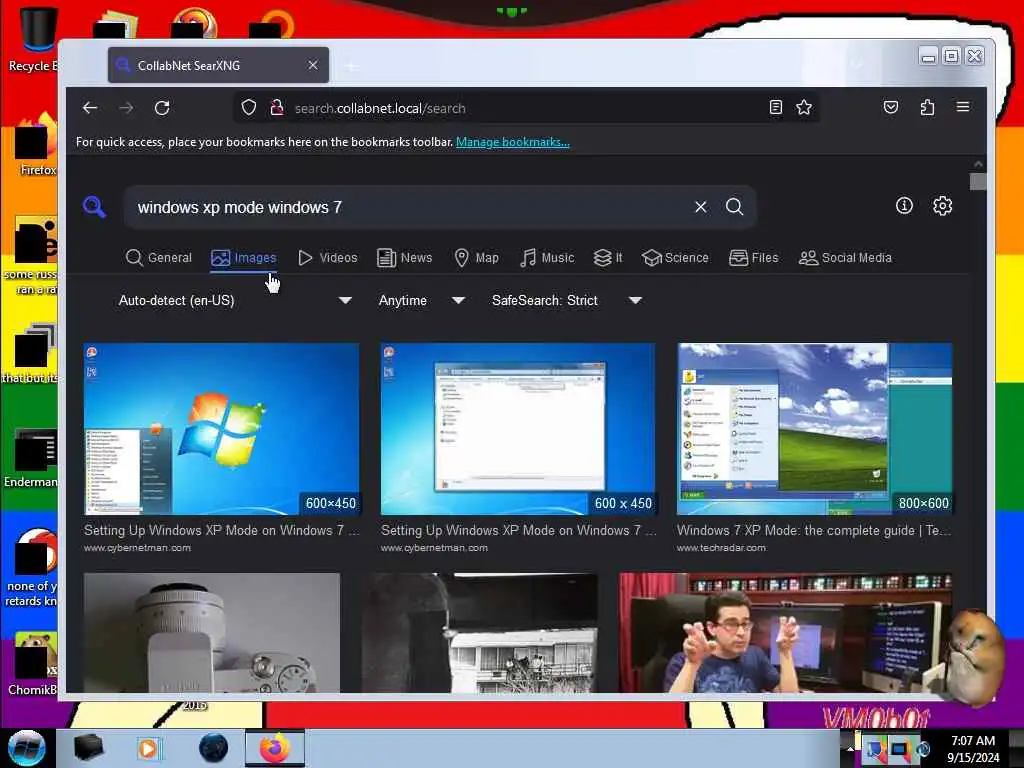
Task: Open the man with glasses thumbnail
Action: 785,632
